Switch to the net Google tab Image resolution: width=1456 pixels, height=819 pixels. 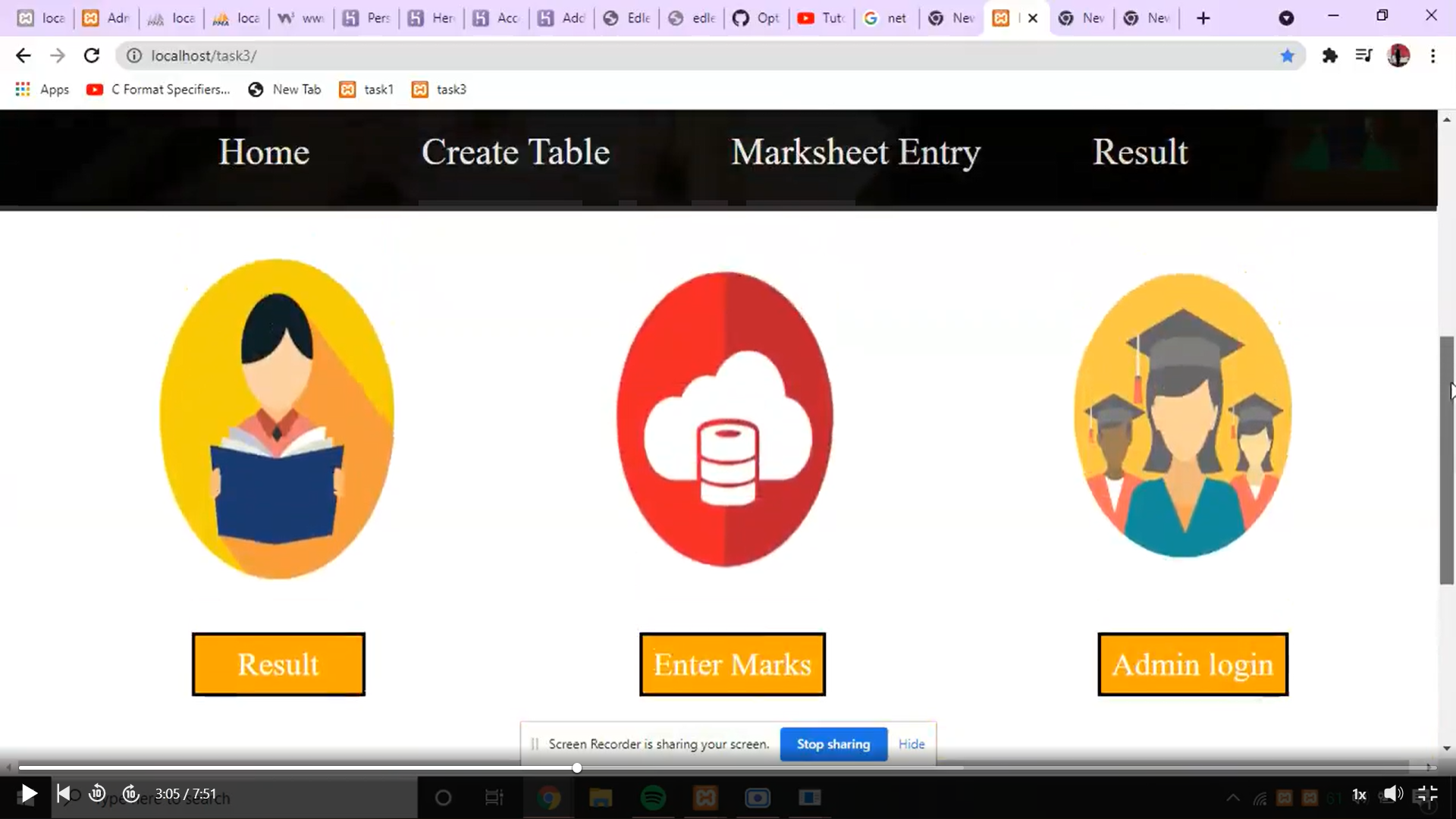click(886, 18)
